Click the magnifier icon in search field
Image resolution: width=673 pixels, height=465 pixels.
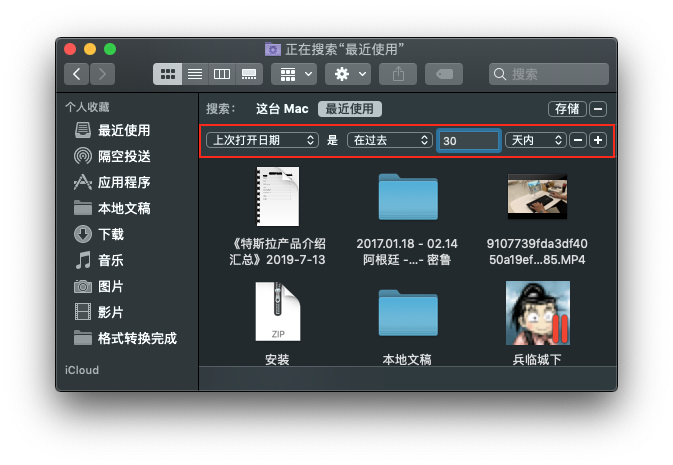[500, 74]
